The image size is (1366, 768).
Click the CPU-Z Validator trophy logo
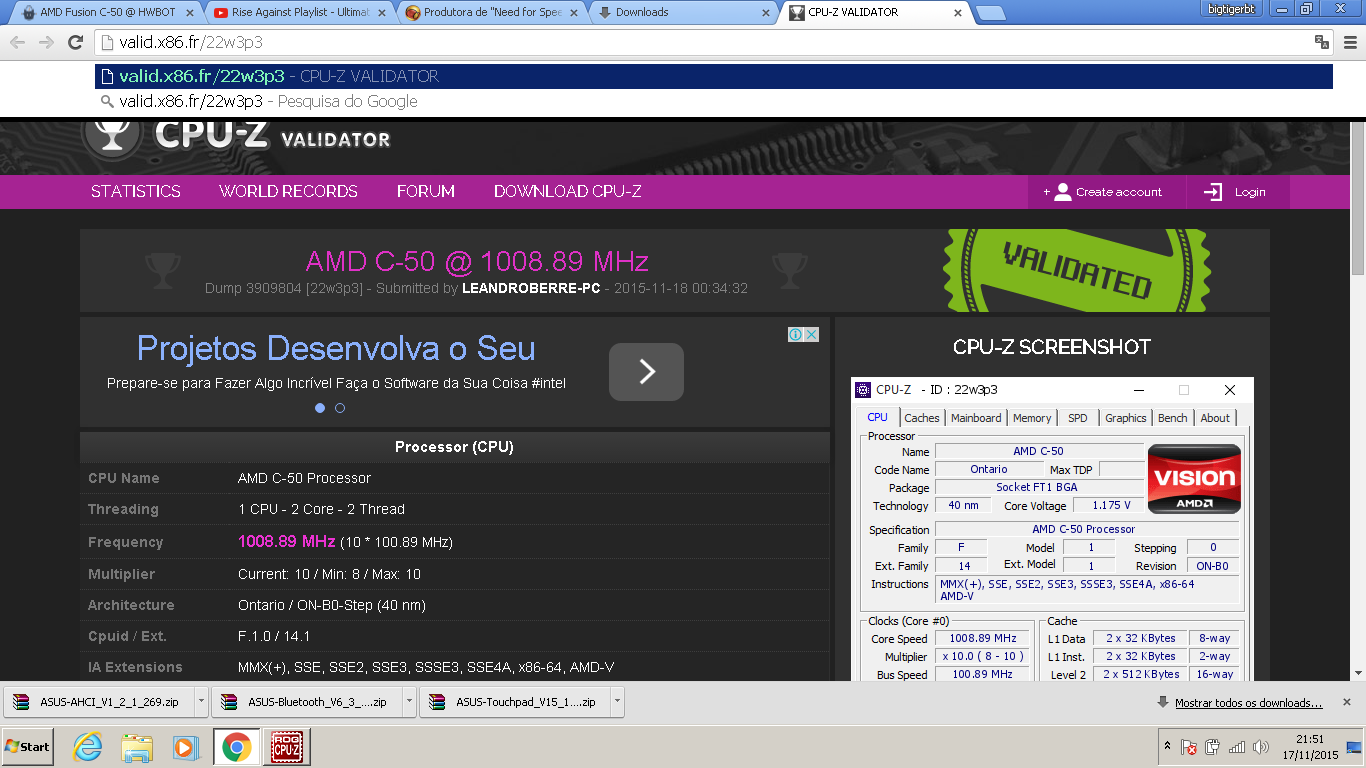[111, 136]
